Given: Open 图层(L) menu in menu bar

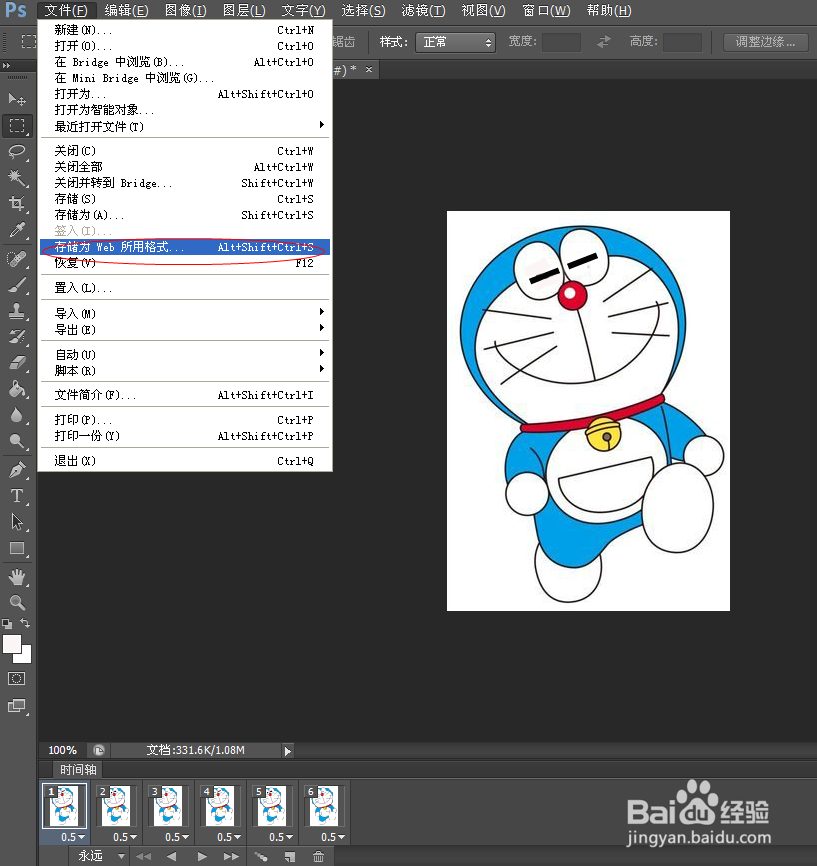Looking at the screenshot, I should pos(244,10).
